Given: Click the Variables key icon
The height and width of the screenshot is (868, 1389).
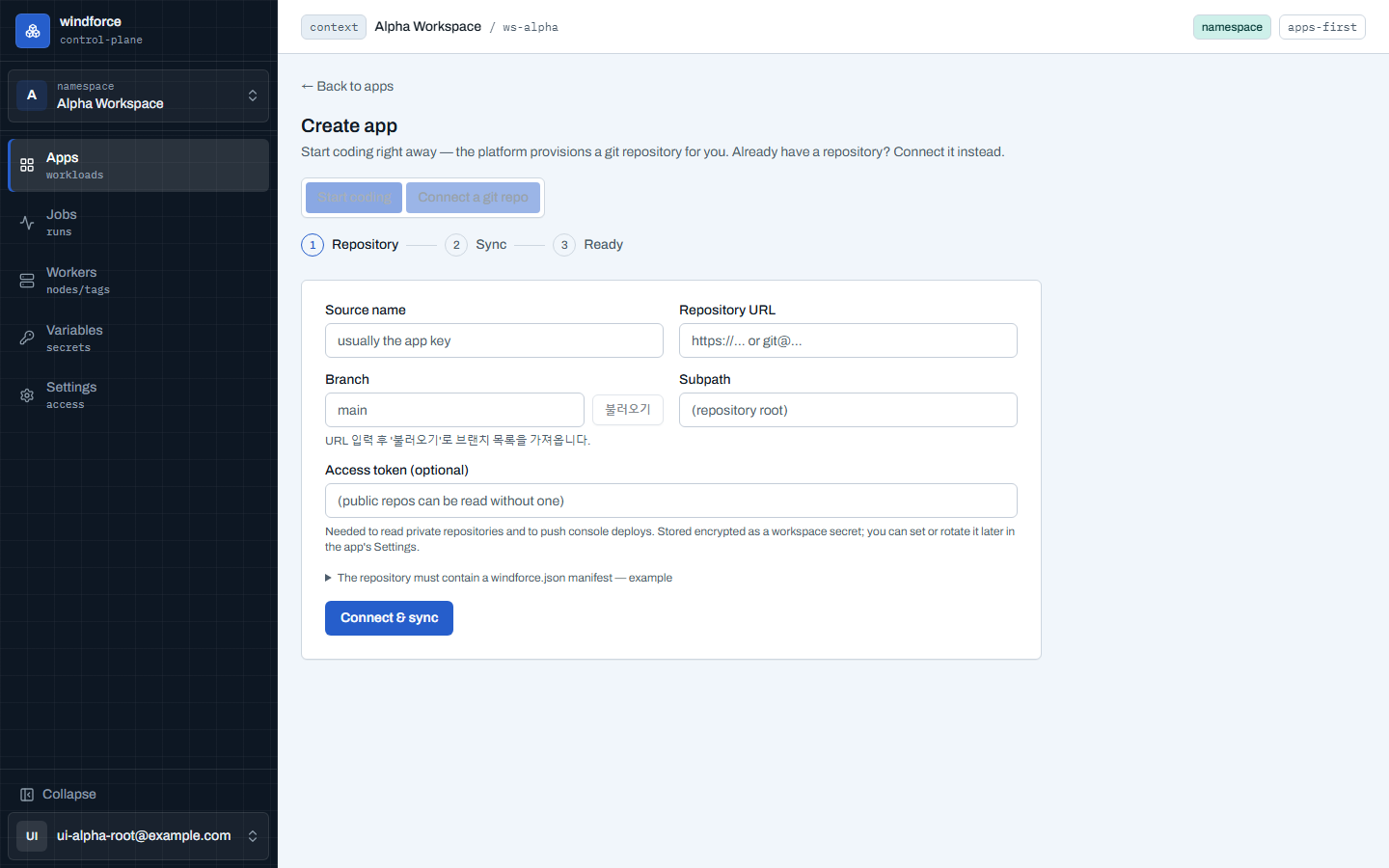Looking at the screenshot, I should point(27,338).
